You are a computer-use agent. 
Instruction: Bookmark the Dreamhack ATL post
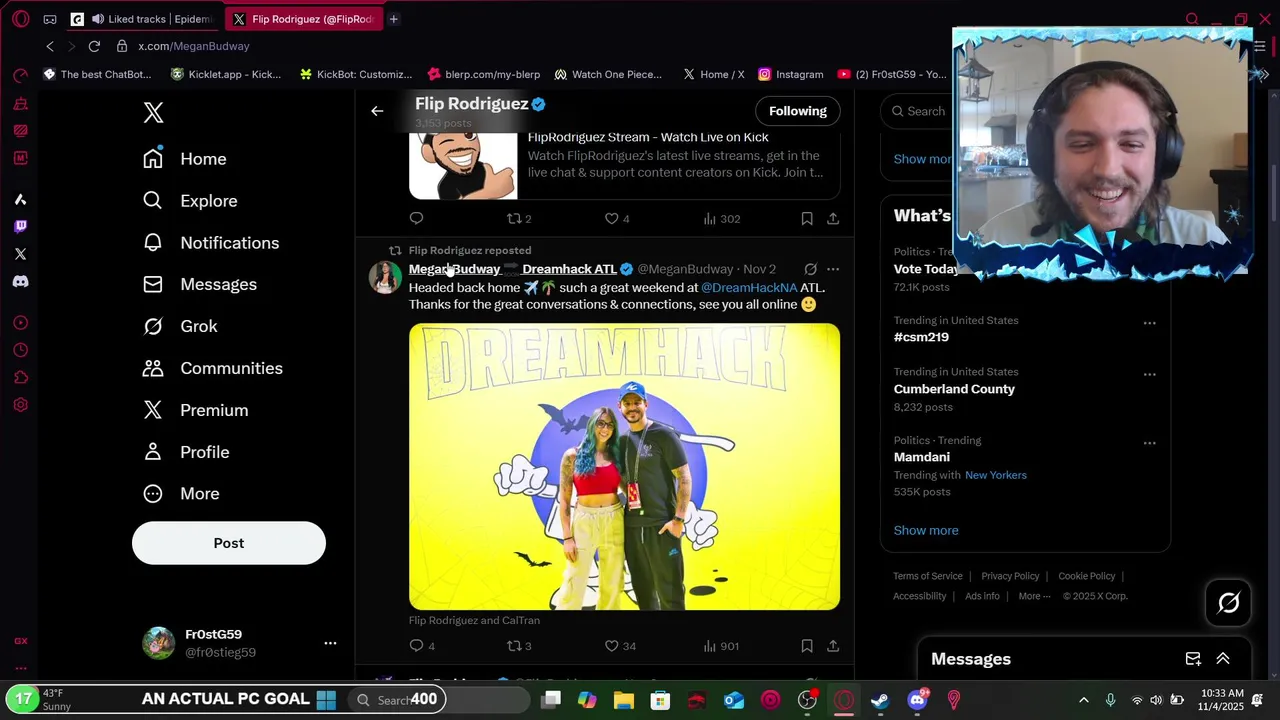[807, 646]
